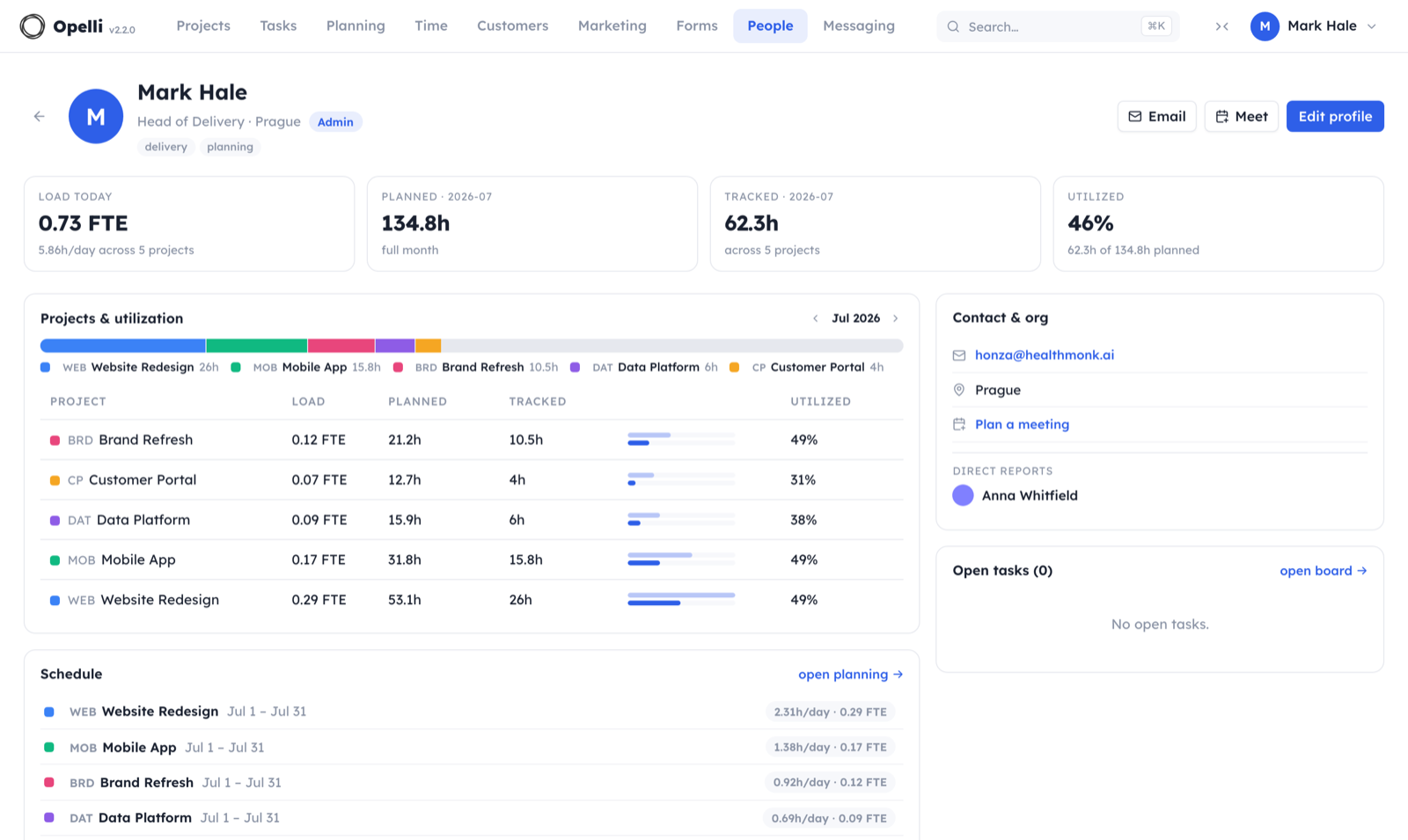Click the location pin icon beside Prague
The height and width of the screenshot is (840, 1408).
click(x=959, y=390)
